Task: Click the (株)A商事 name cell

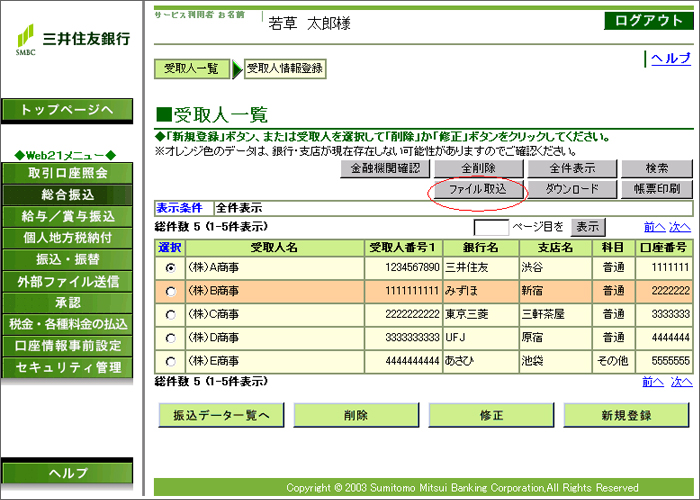Action: point(275,268)
